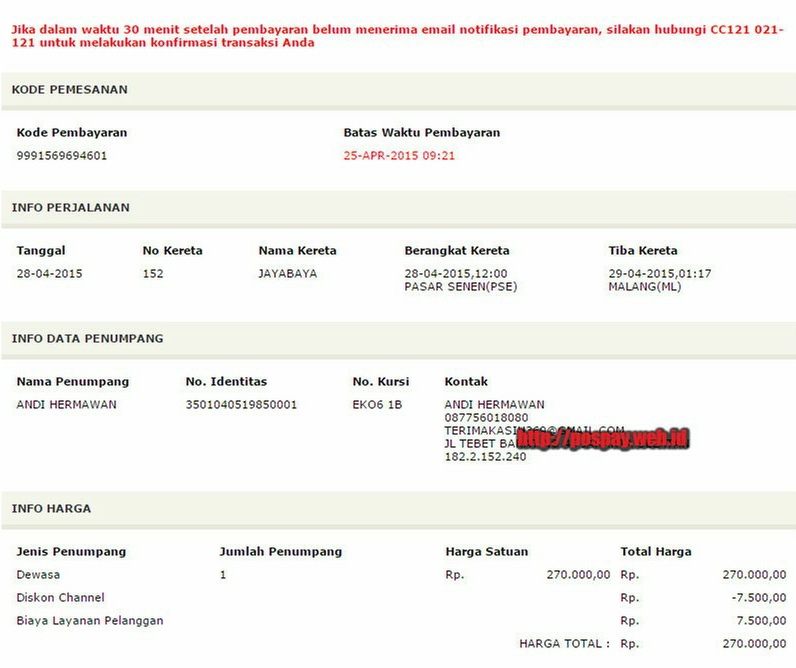
Task: Click seat number EKO6 1B
Action: point(378,405)
